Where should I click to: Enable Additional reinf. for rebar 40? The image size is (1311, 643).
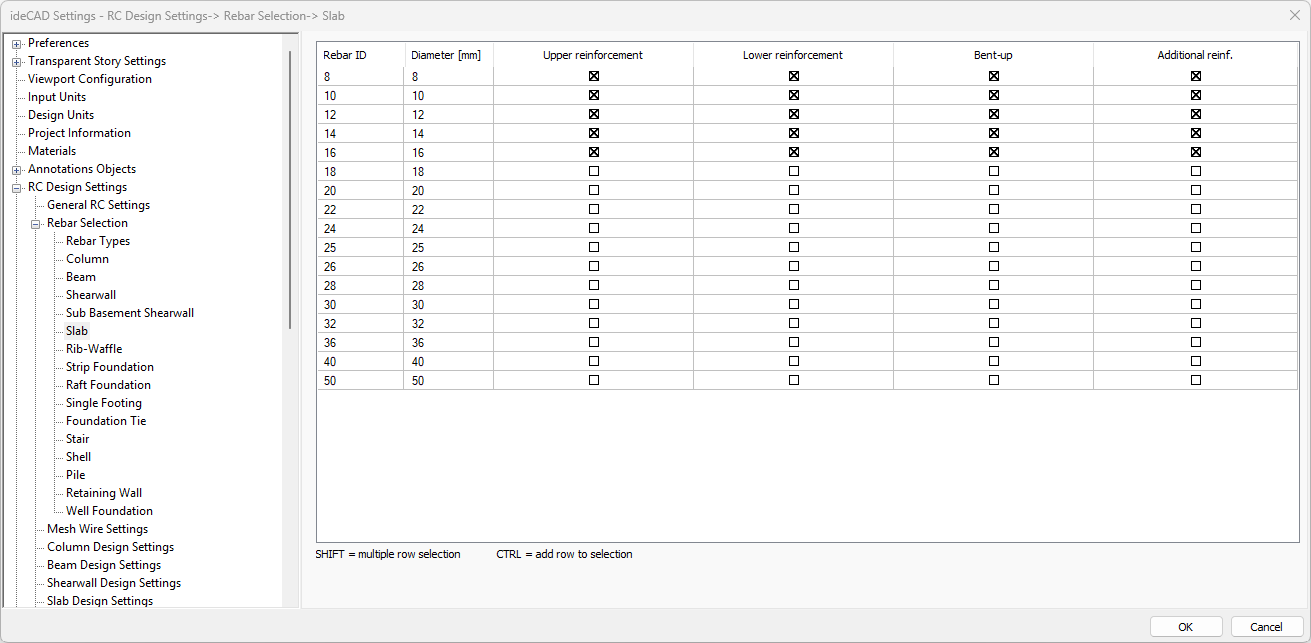(x=1196, y=361)
